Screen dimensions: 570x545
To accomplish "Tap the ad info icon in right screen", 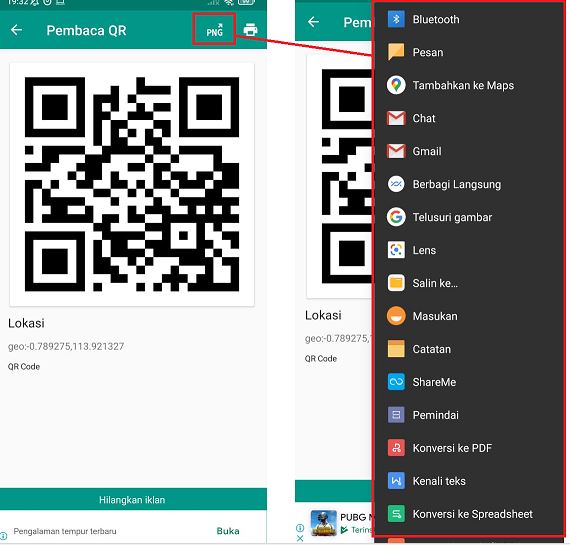I will click(300, 528).
